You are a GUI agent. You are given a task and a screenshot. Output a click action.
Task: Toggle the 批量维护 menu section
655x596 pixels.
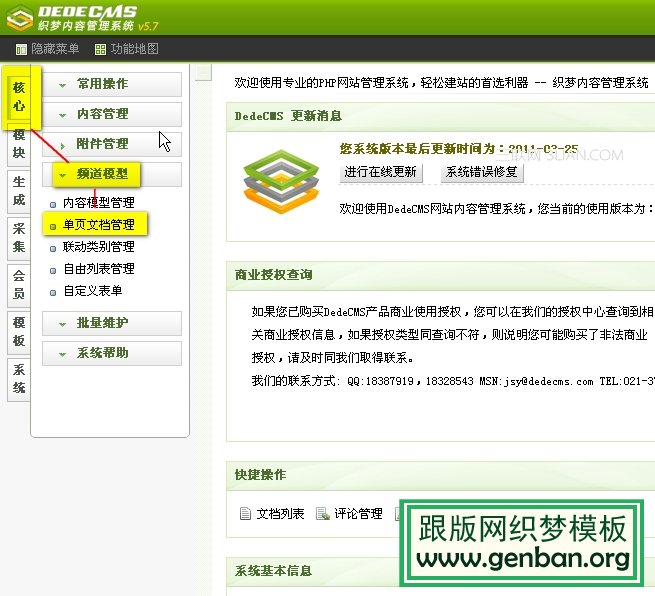tap(112, 323)
